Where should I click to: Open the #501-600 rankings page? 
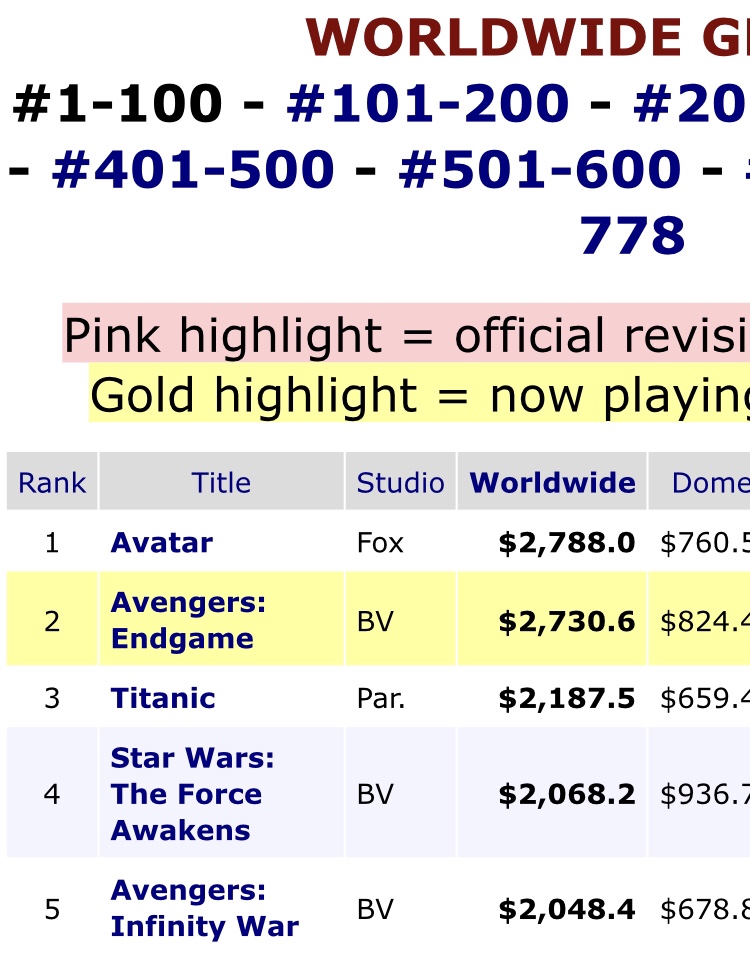tap(540, 169)
